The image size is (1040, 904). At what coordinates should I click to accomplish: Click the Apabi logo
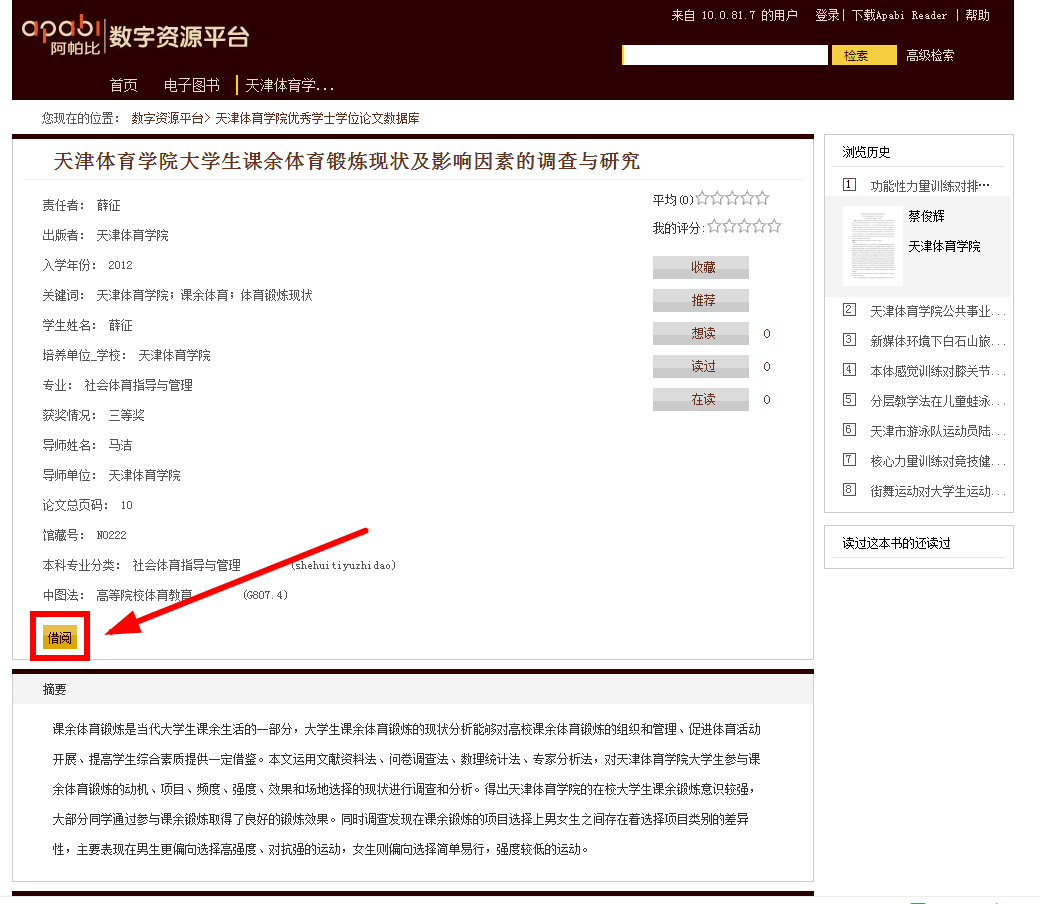tap(62, 35)
